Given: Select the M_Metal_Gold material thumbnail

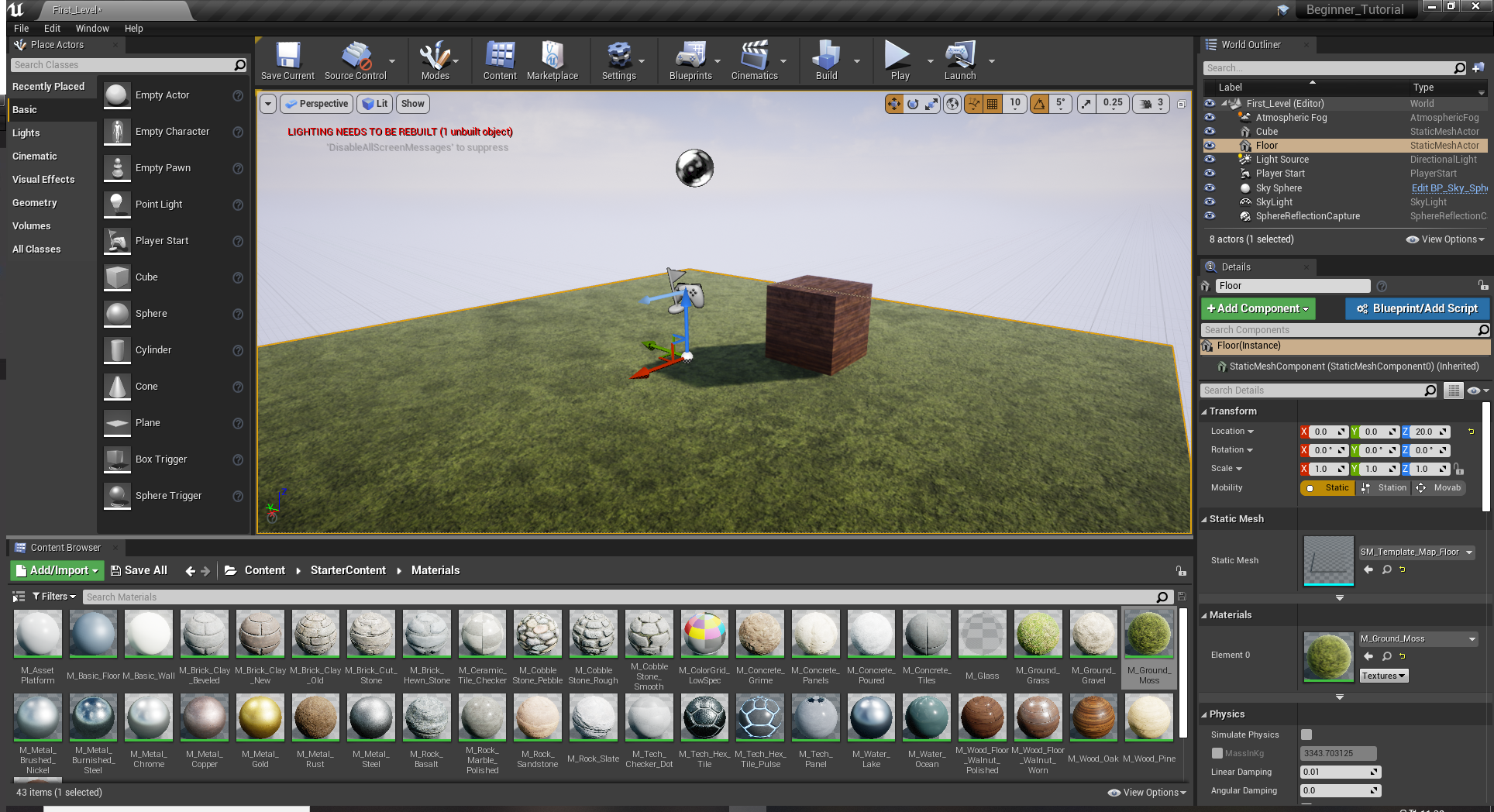Looking at the screenshot, I should [x=260, y=717].
